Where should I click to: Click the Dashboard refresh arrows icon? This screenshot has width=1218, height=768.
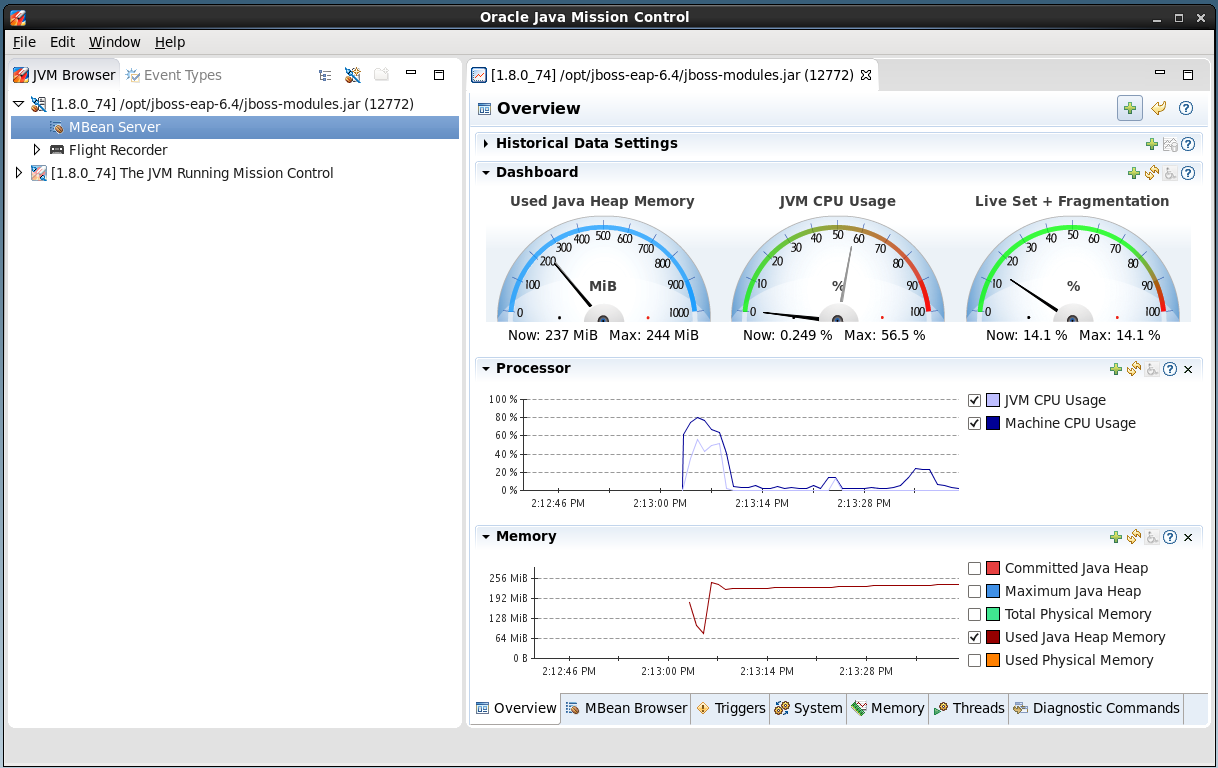(1152, 173)
